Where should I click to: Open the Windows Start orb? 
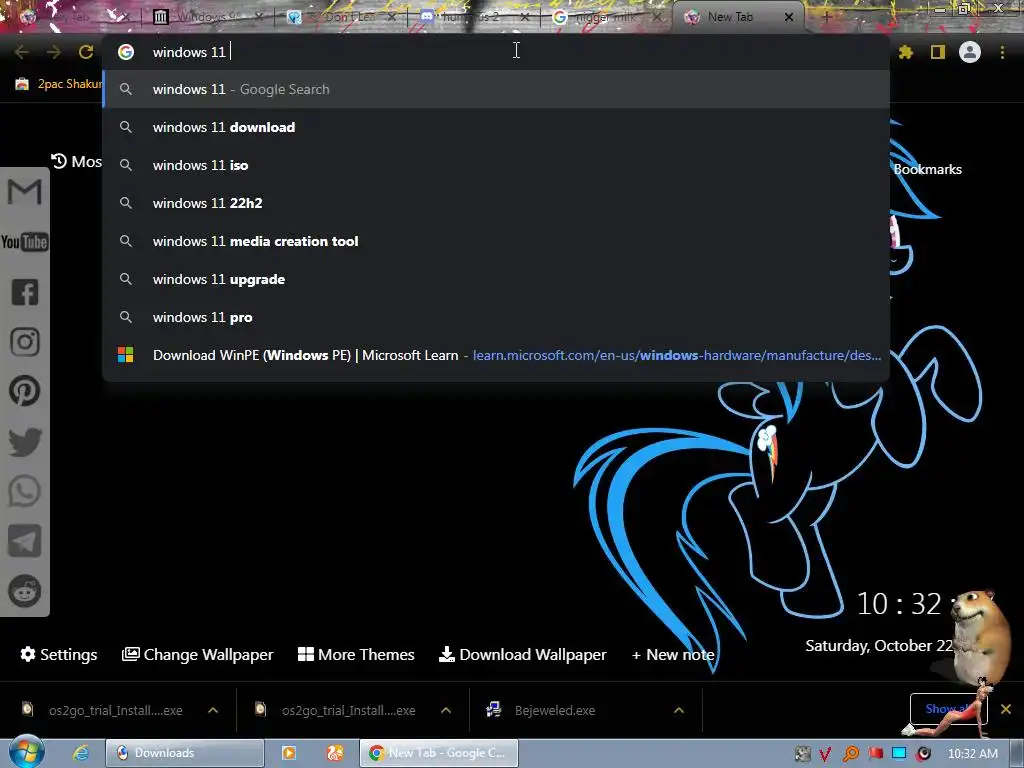pos(25,752)
